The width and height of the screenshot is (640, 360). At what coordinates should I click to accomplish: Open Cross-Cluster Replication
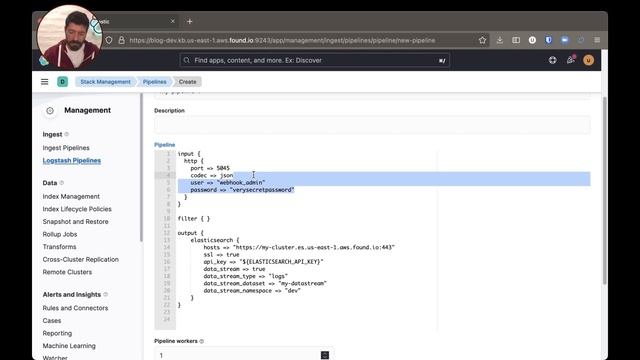coord(81,260)
